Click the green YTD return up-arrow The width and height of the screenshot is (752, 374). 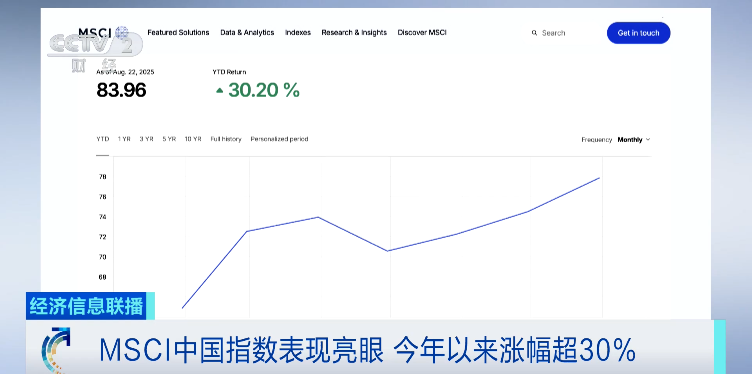[220, 90]
